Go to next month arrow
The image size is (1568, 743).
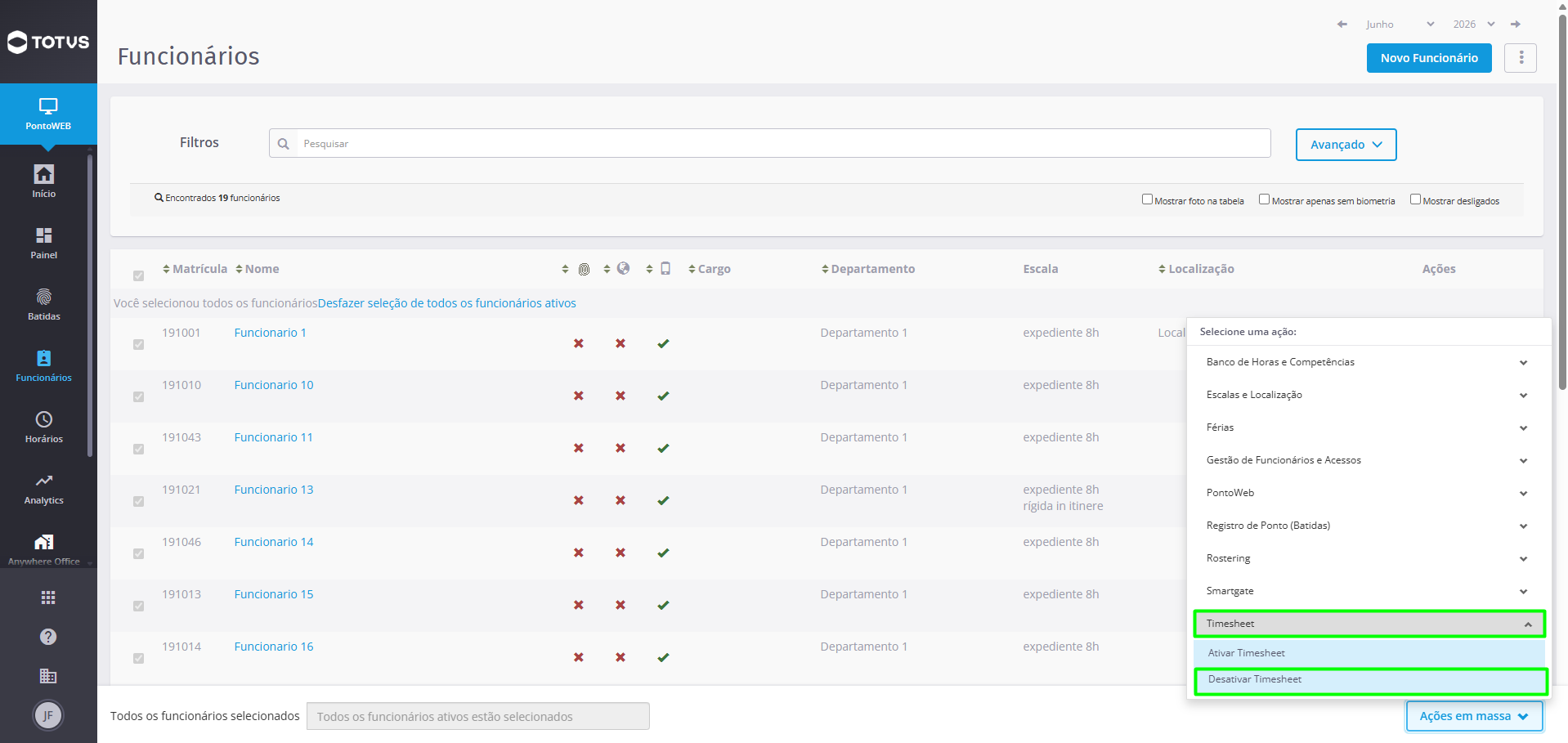pos(1515,25)
